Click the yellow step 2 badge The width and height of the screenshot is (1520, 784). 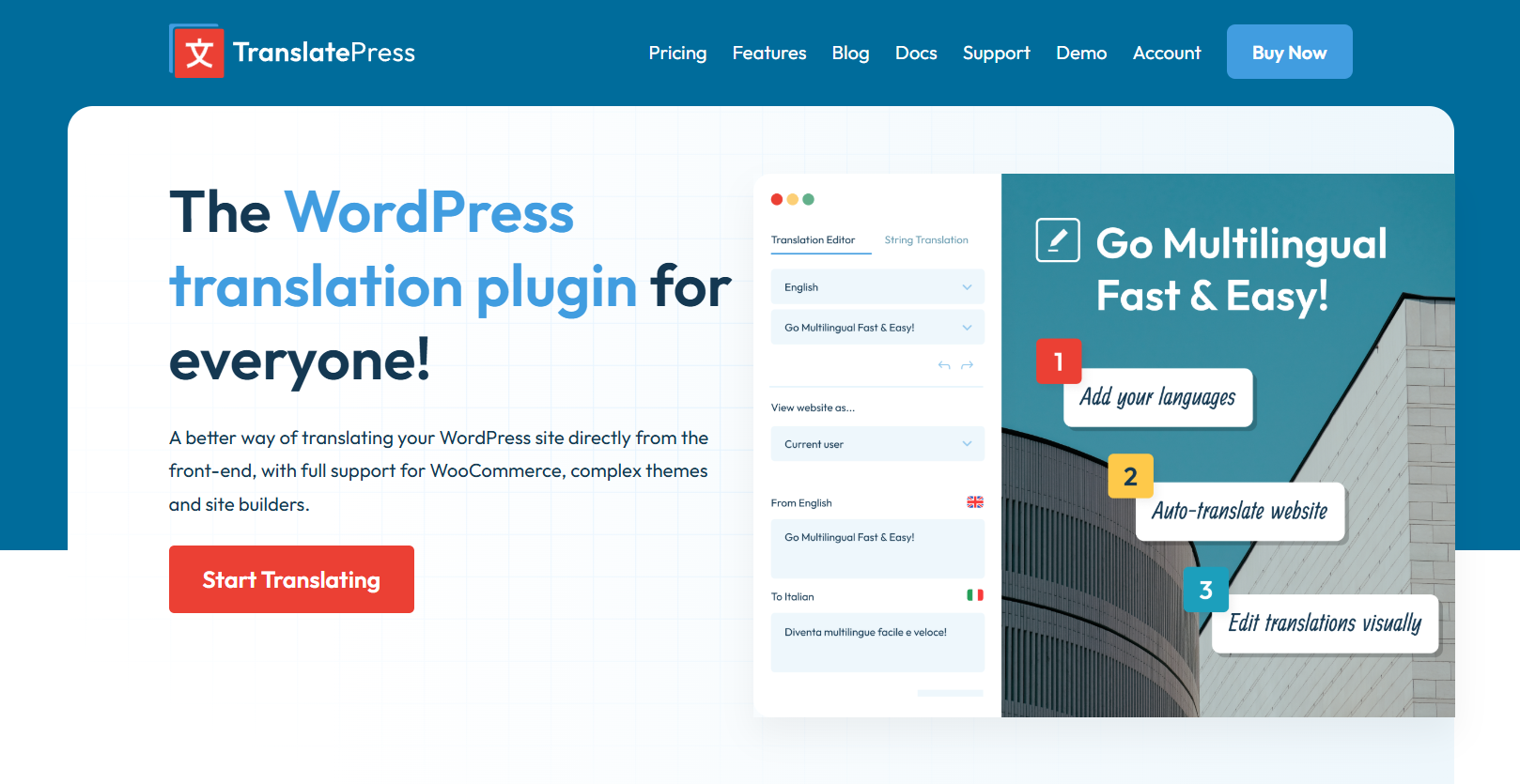coord(1131,476)
